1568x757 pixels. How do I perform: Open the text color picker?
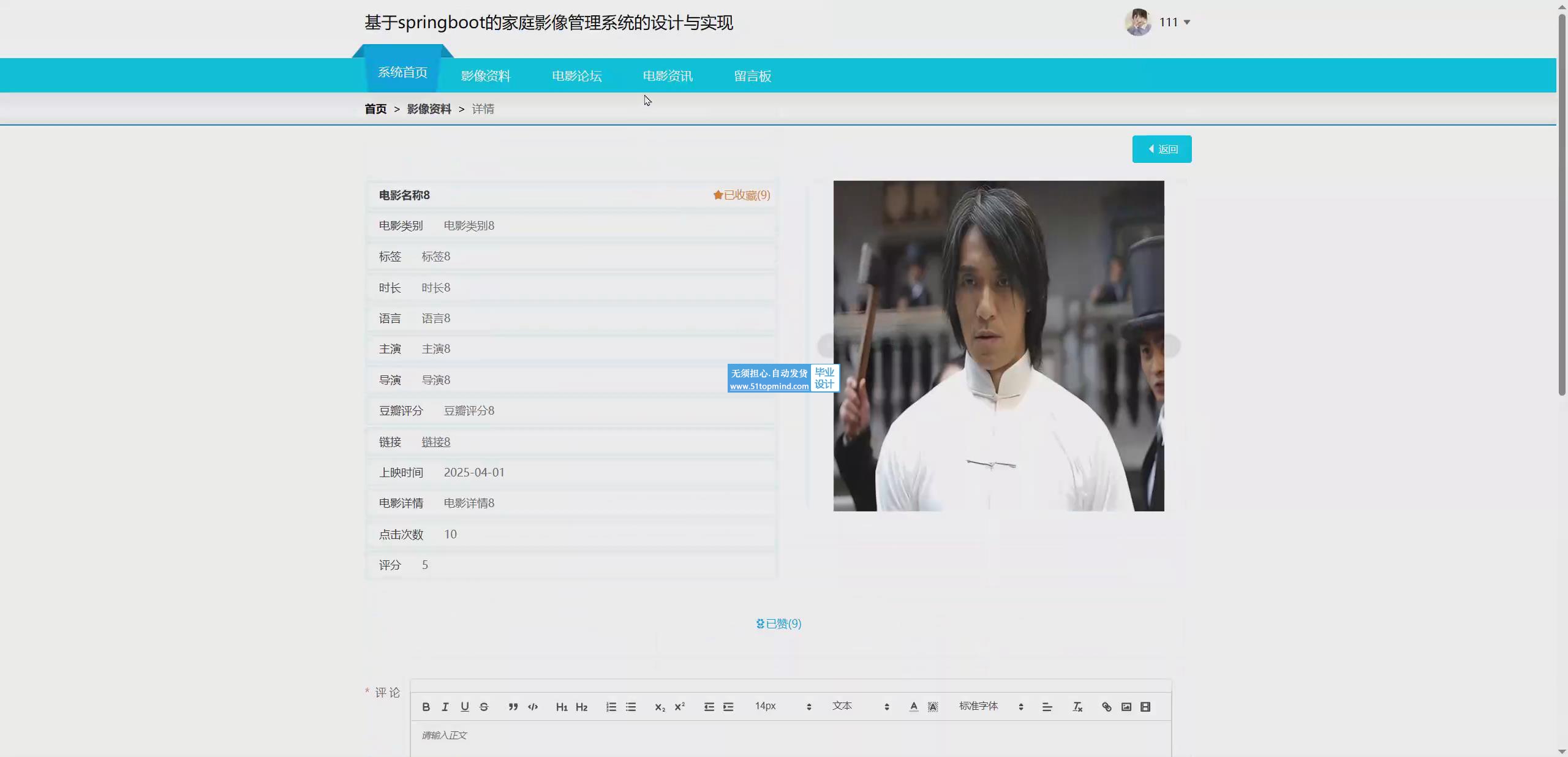tap(913, 707)
